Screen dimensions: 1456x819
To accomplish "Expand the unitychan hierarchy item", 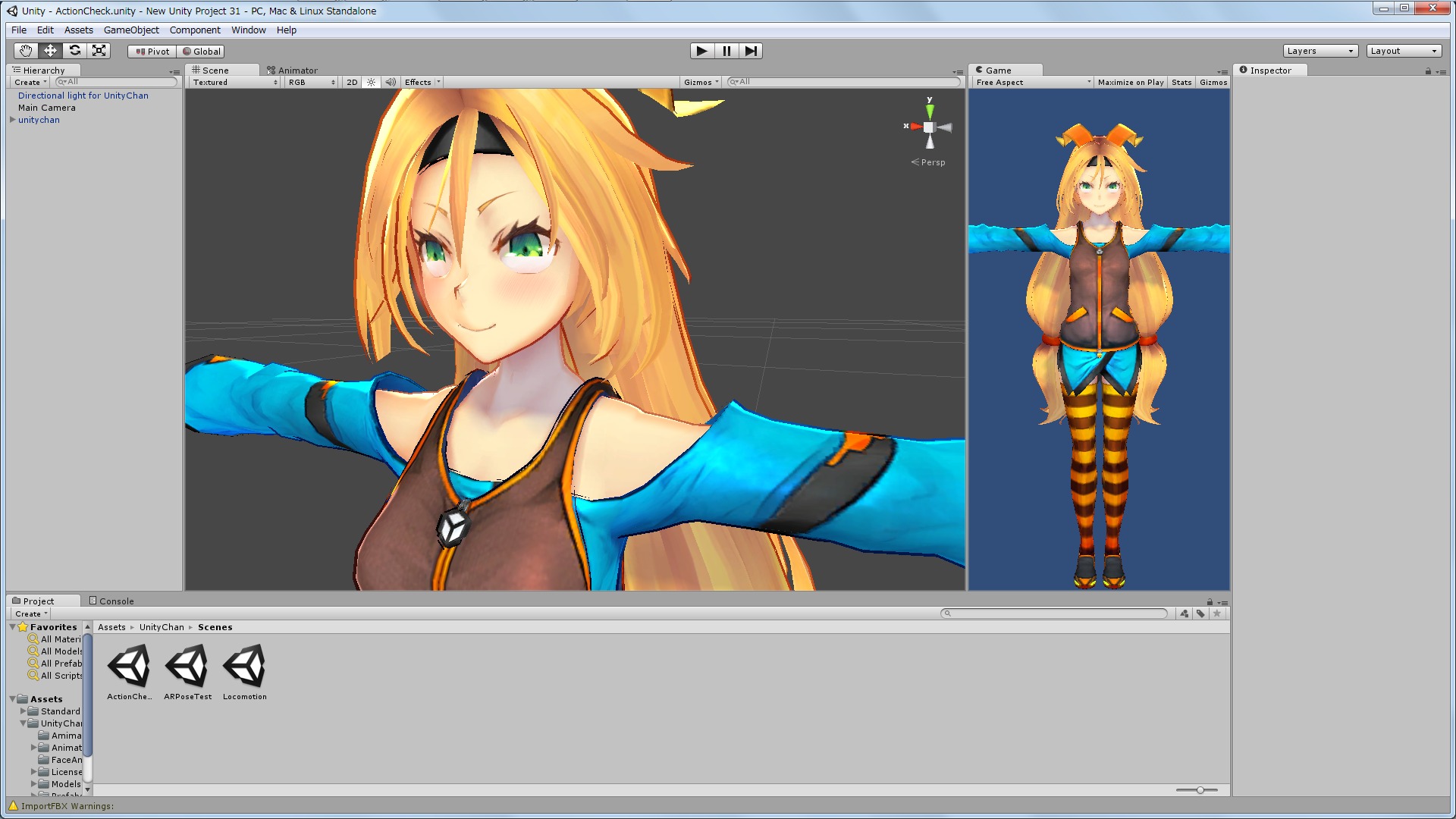I will [x=13, y=120].
